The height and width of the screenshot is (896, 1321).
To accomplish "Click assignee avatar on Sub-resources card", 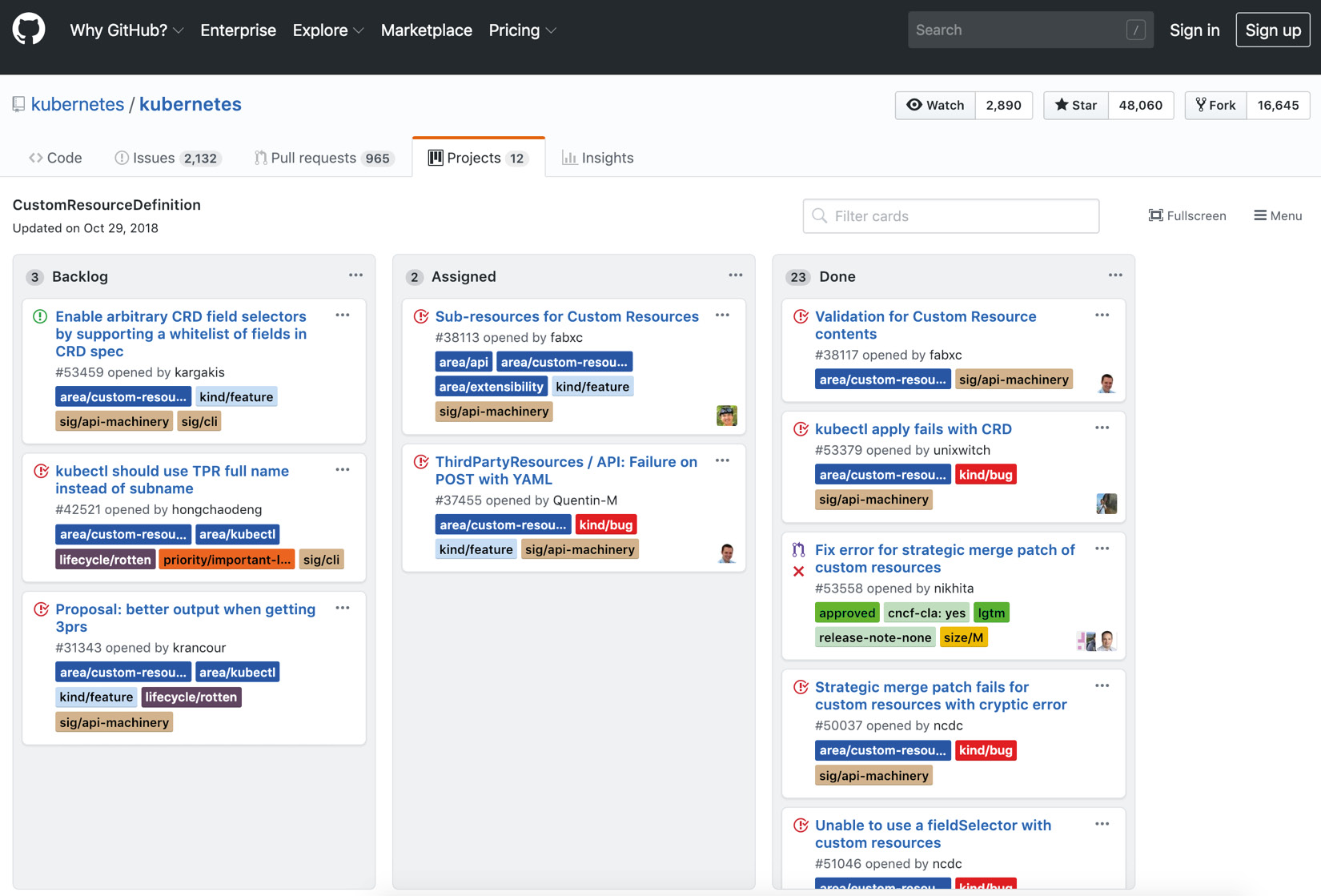I will [x=727, y=416].
